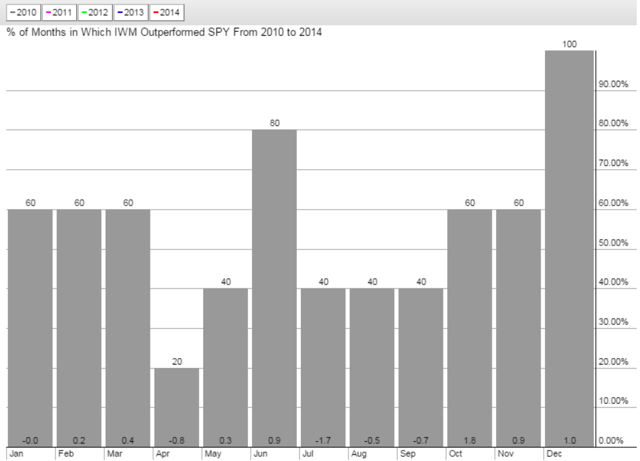640x461 pixels.
Task: Click the 0.3 value in May bar
Action: pos(225,441)
